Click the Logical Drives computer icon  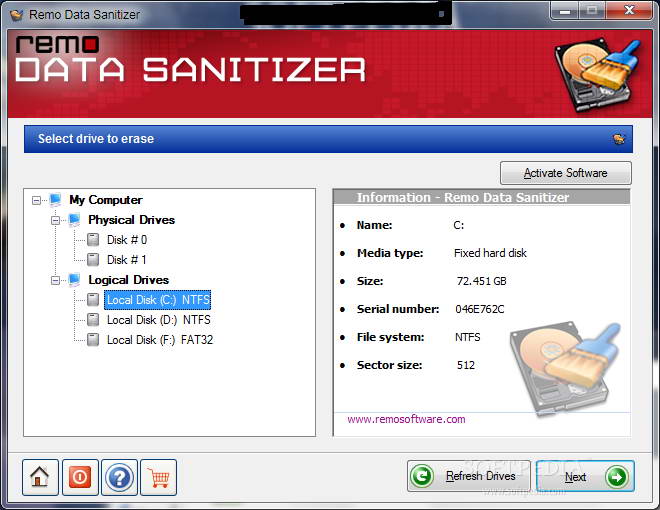point(74,280)
